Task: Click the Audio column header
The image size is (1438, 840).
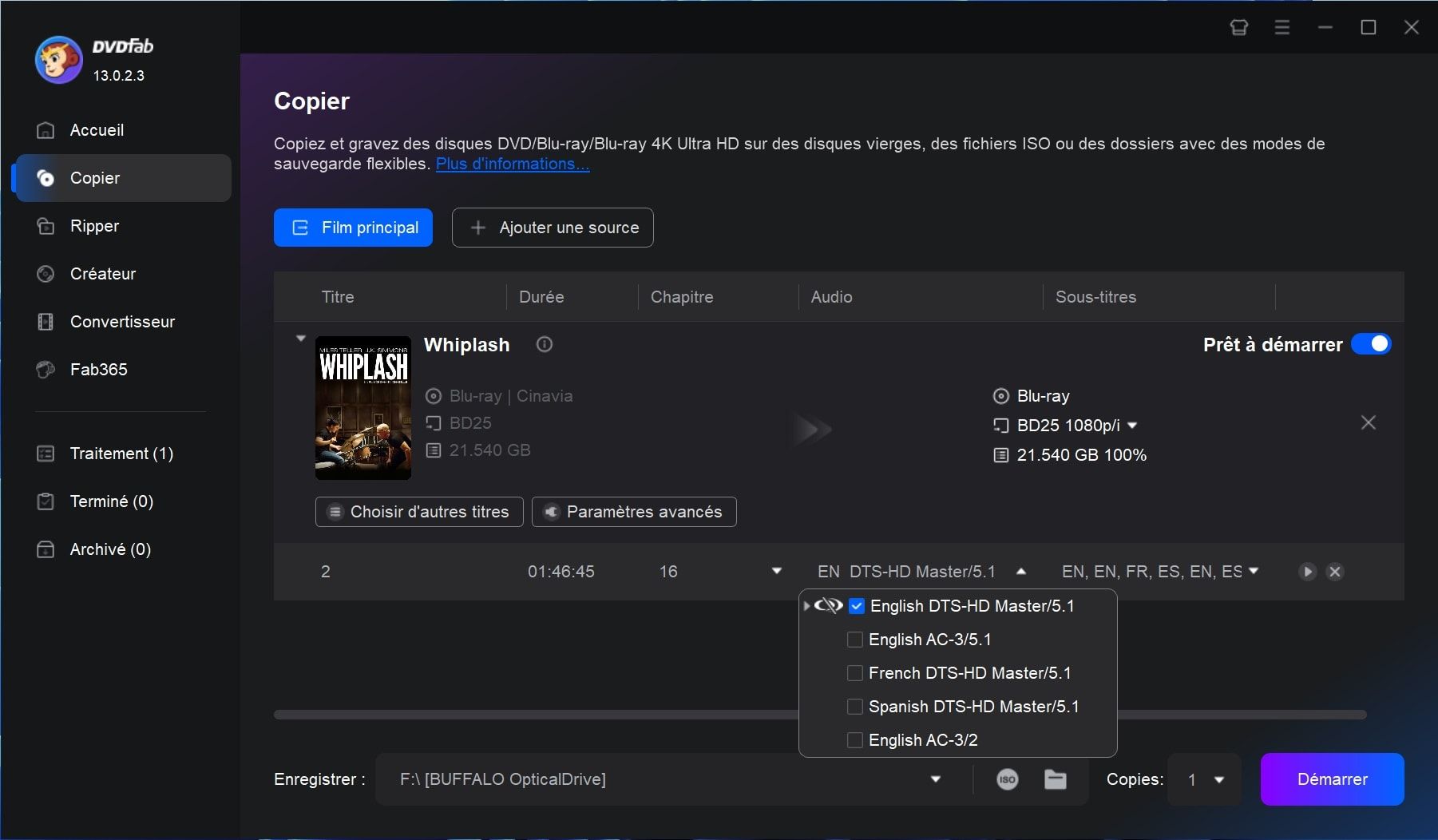Action: pos(832,297)
